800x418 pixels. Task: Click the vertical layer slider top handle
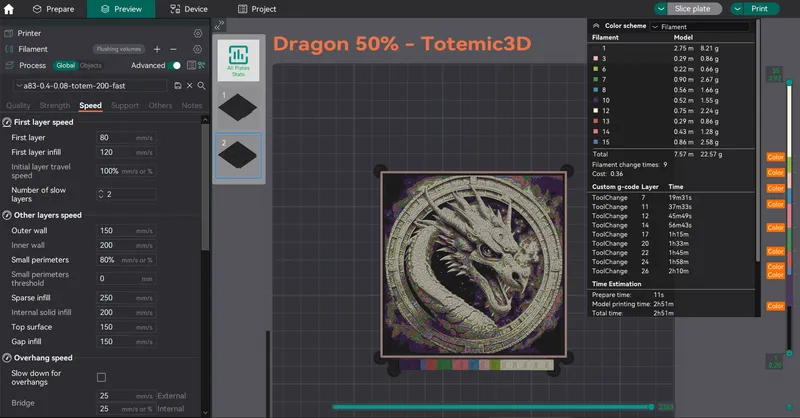(x=789, y=82)
